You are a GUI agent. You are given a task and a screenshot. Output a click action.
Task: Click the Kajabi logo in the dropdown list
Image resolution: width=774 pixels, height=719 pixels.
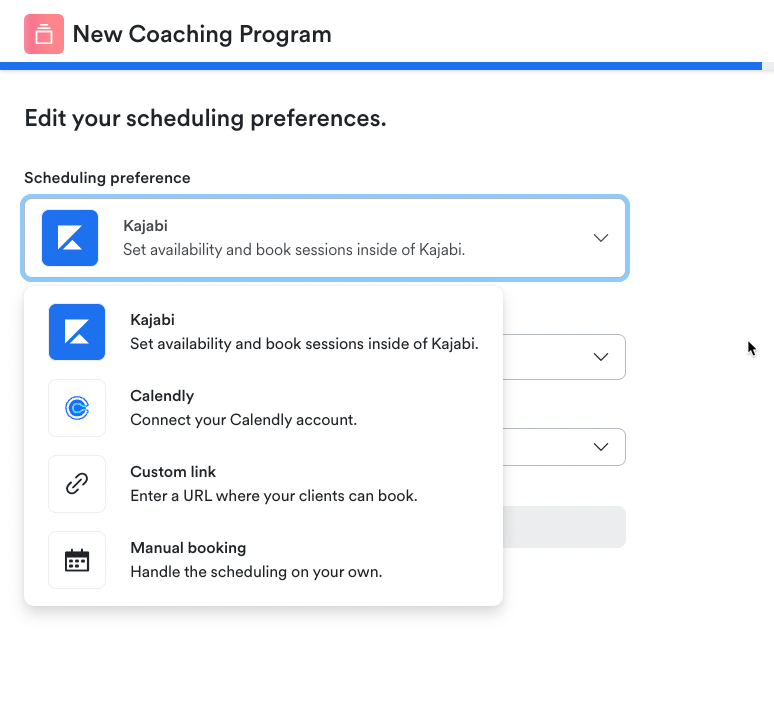[x=77, y=332]
